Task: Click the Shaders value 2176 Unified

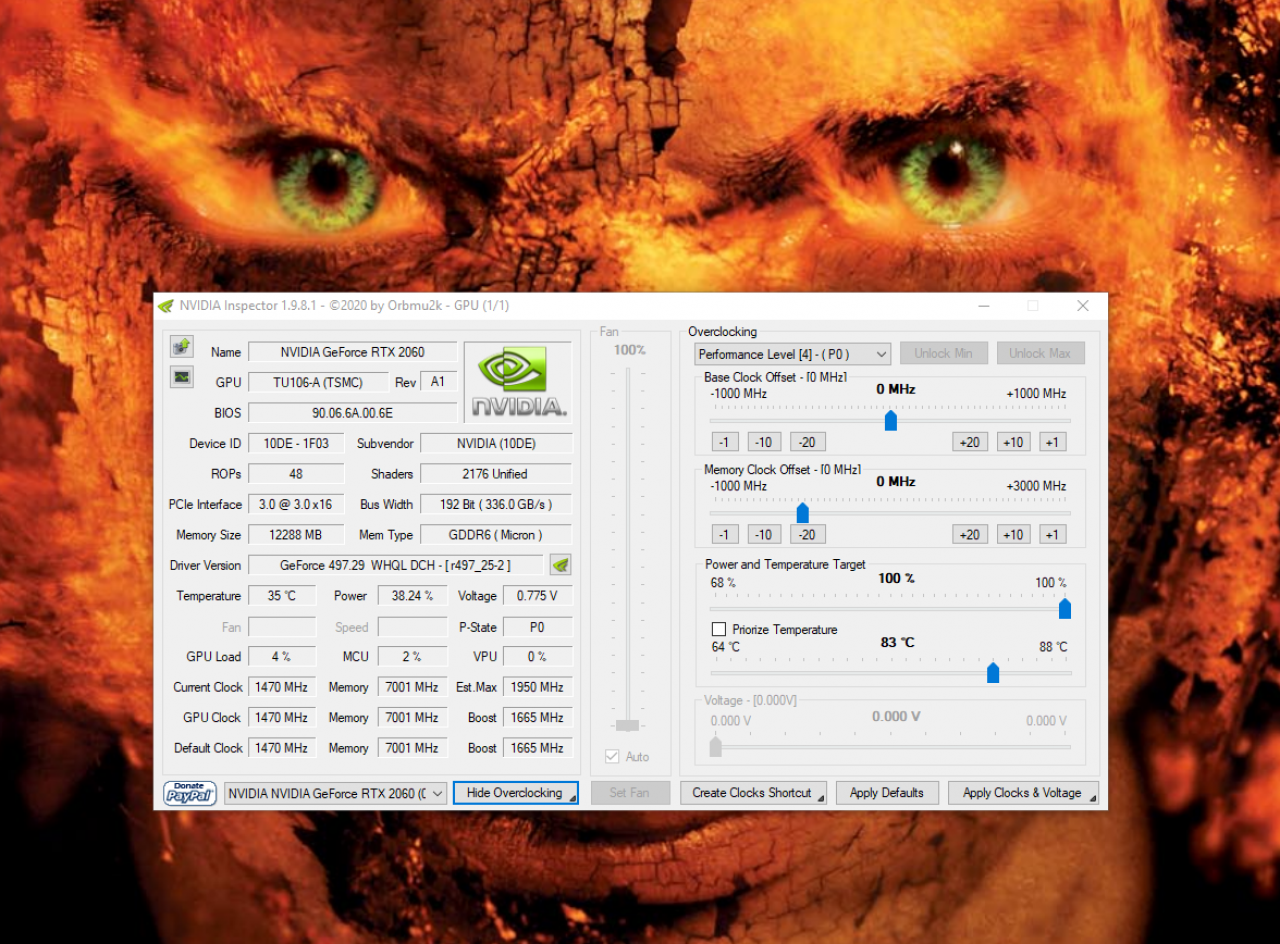Action: coord(496,474)
